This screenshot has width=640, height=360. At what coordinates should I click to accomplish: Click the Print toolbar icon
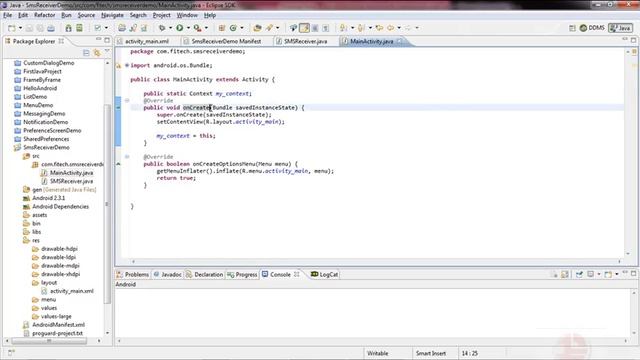click(x=51, y=28)
